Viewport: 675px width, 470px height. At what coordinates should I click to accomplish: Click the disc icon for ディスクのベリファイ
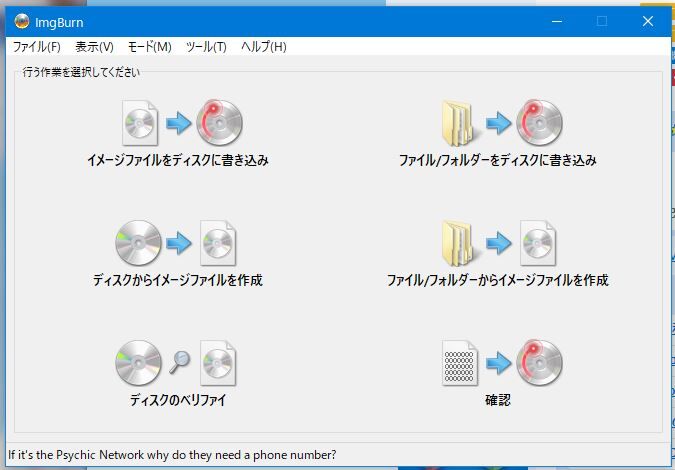[138, 363]
